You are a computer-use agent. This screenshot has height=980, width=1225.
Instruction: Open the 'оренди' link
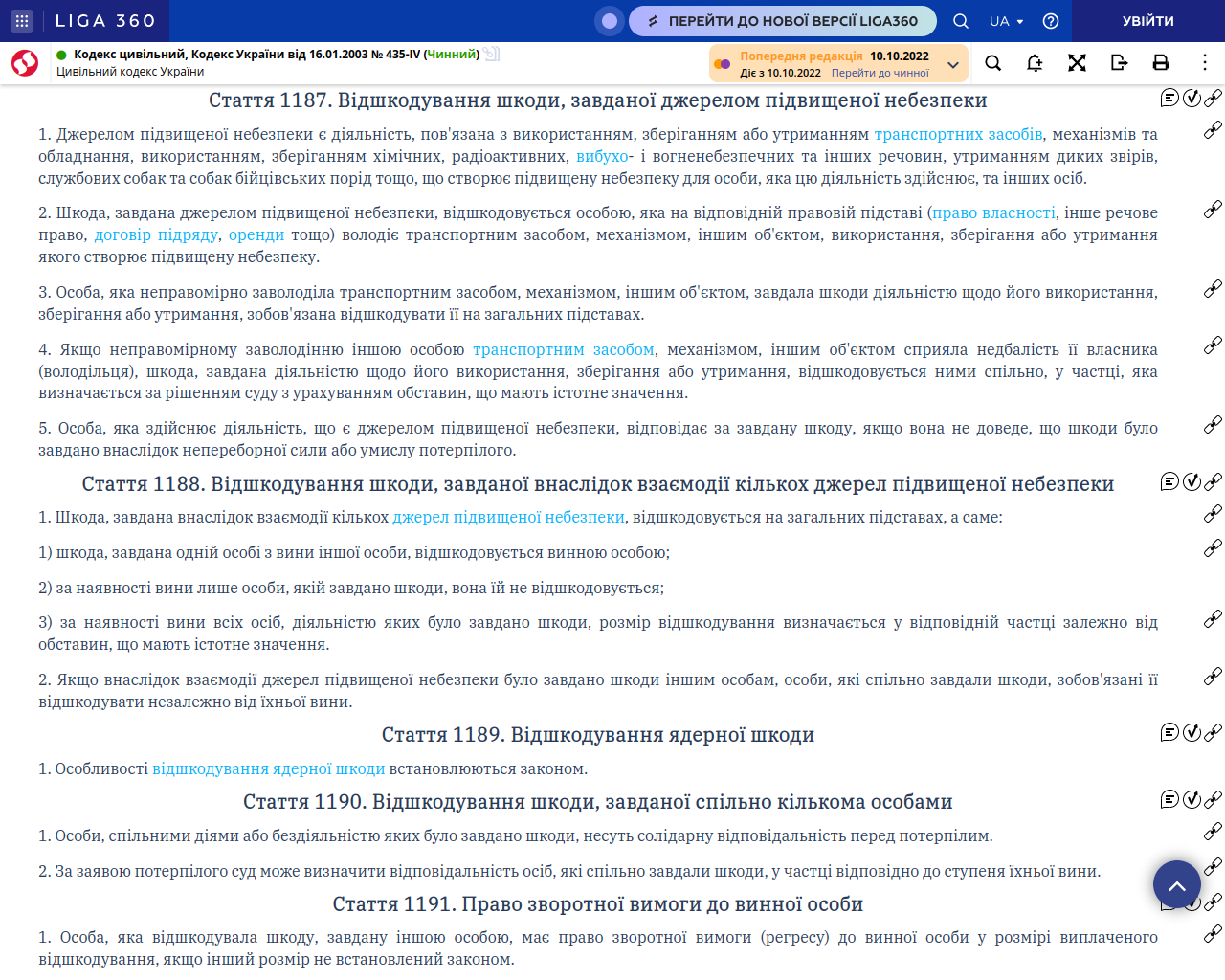point(256,234)
